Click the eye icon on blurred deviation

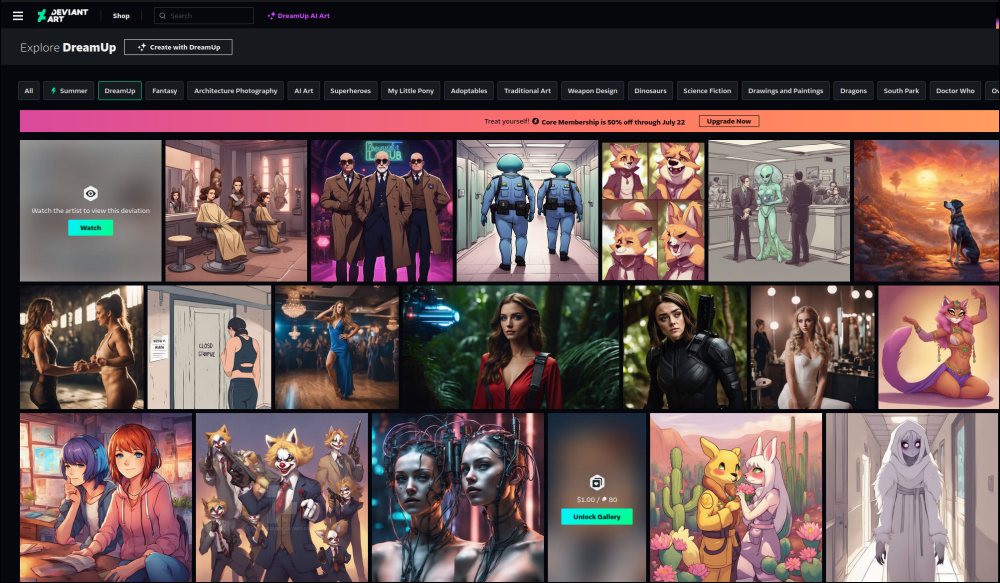click(x=91, y=193)
